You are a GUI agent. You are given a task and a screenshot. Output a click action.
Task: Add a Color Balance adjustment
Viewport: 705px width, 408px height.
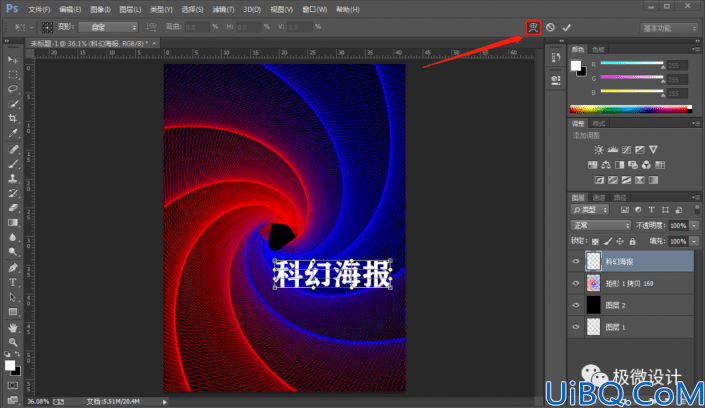point(606,165)
